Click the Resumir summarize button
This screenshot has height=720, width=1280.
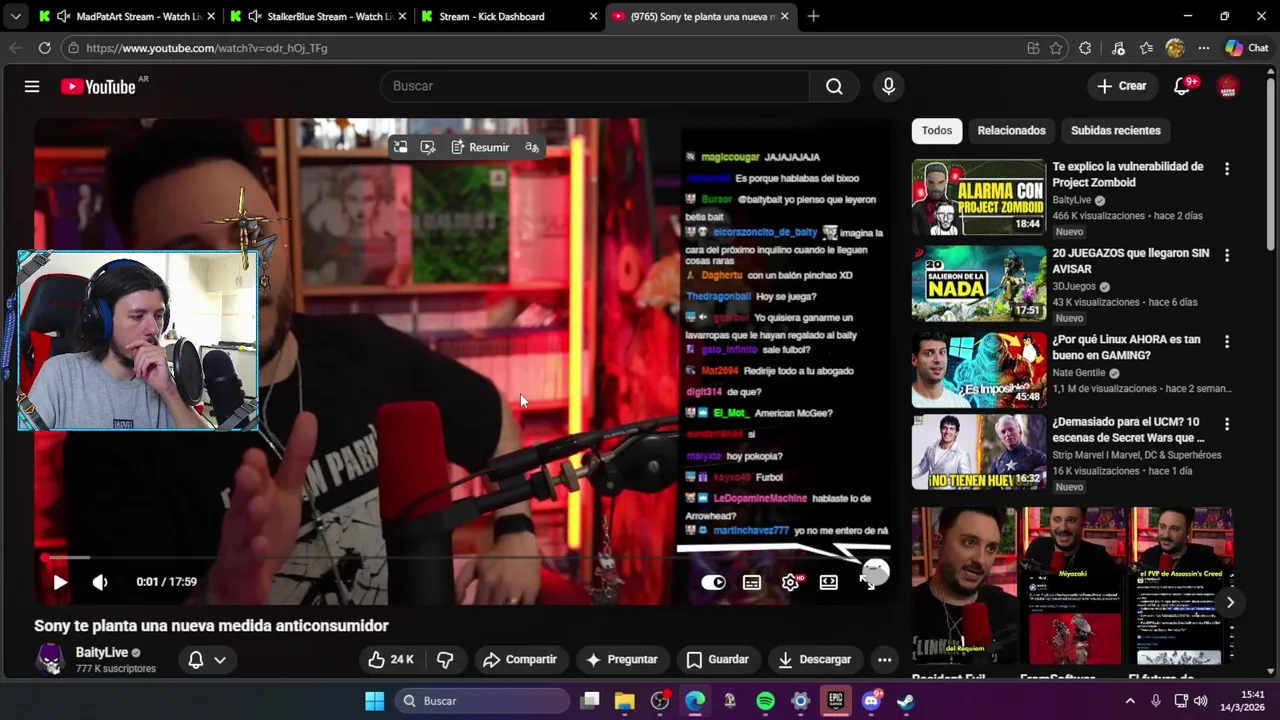pyautogui.click(x=480, y=147)
